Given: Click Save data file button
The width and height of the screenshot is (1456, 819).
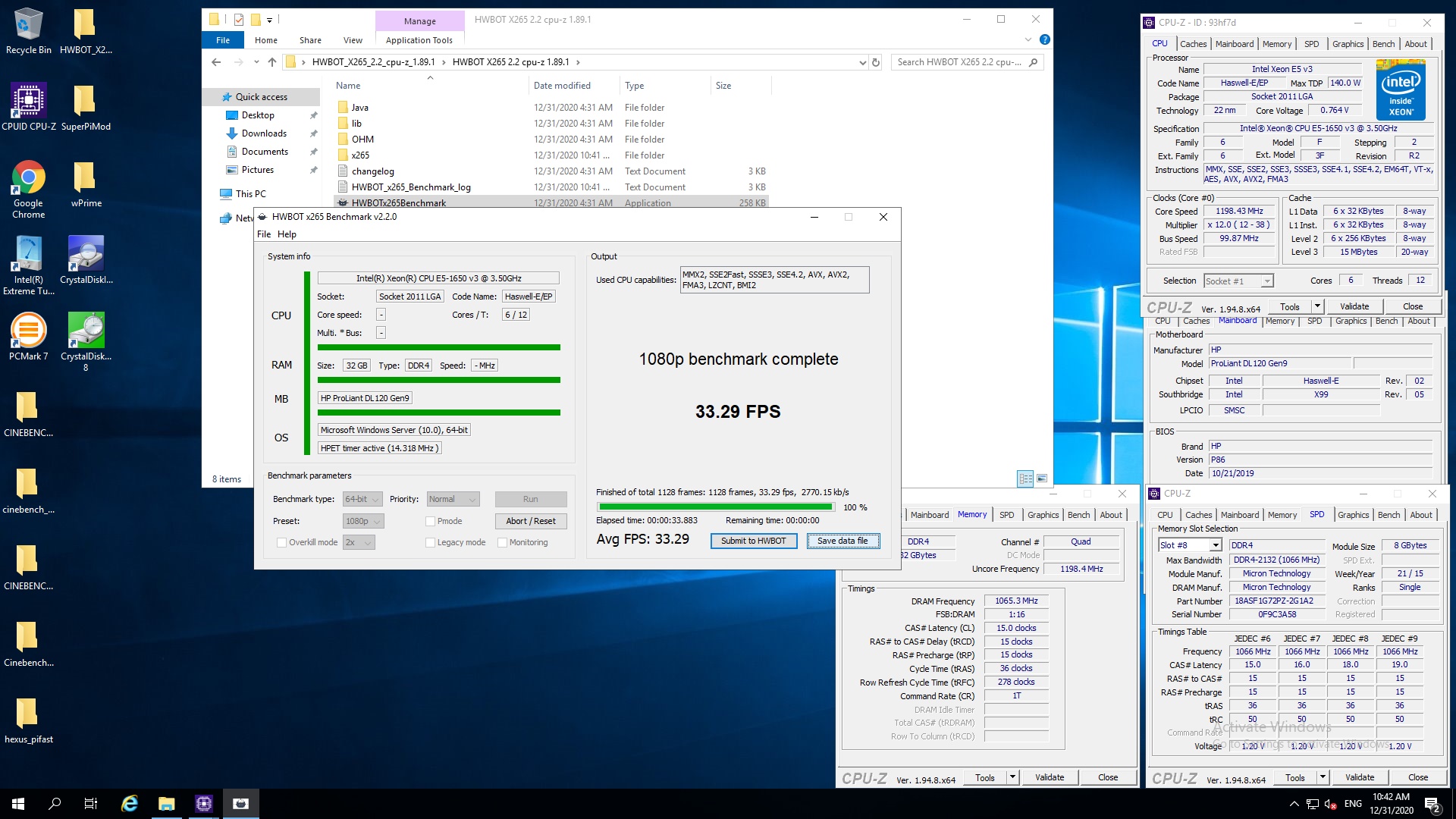Looking at the screenshot, I should point(843,541).
